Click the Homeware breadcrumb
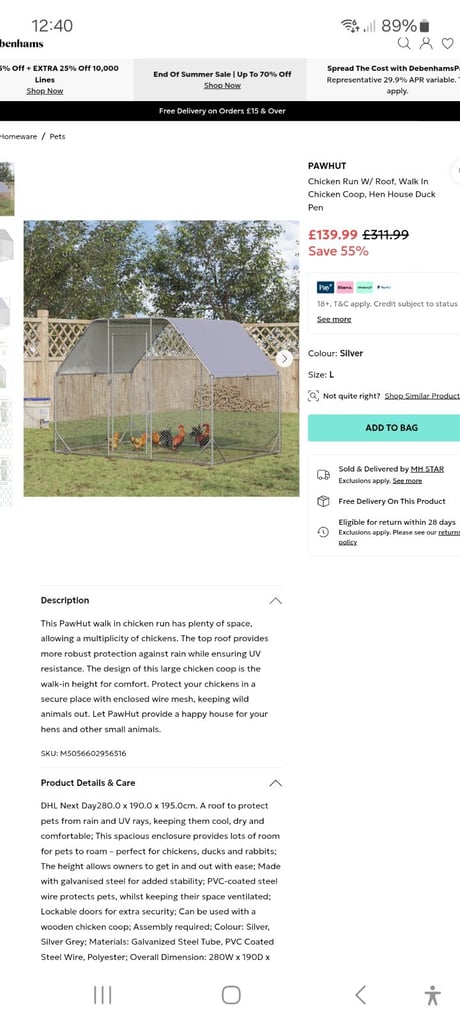 click(18, 136)
